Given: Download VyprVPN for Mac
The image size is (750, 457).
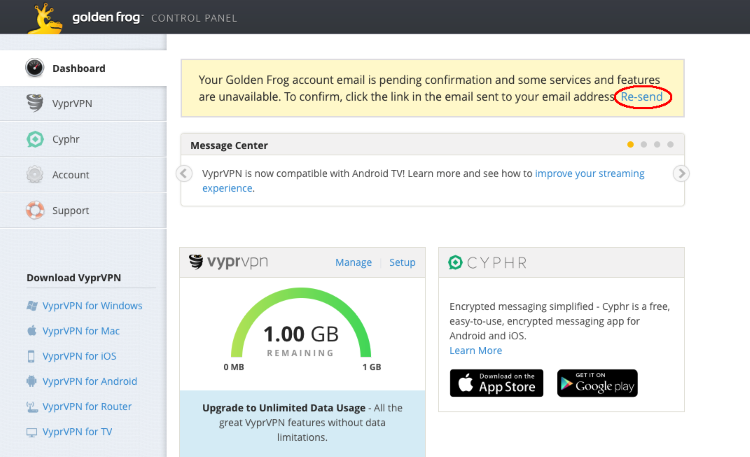Looking at the screenshot, I should pyautogui.click(x=81, y=331).
